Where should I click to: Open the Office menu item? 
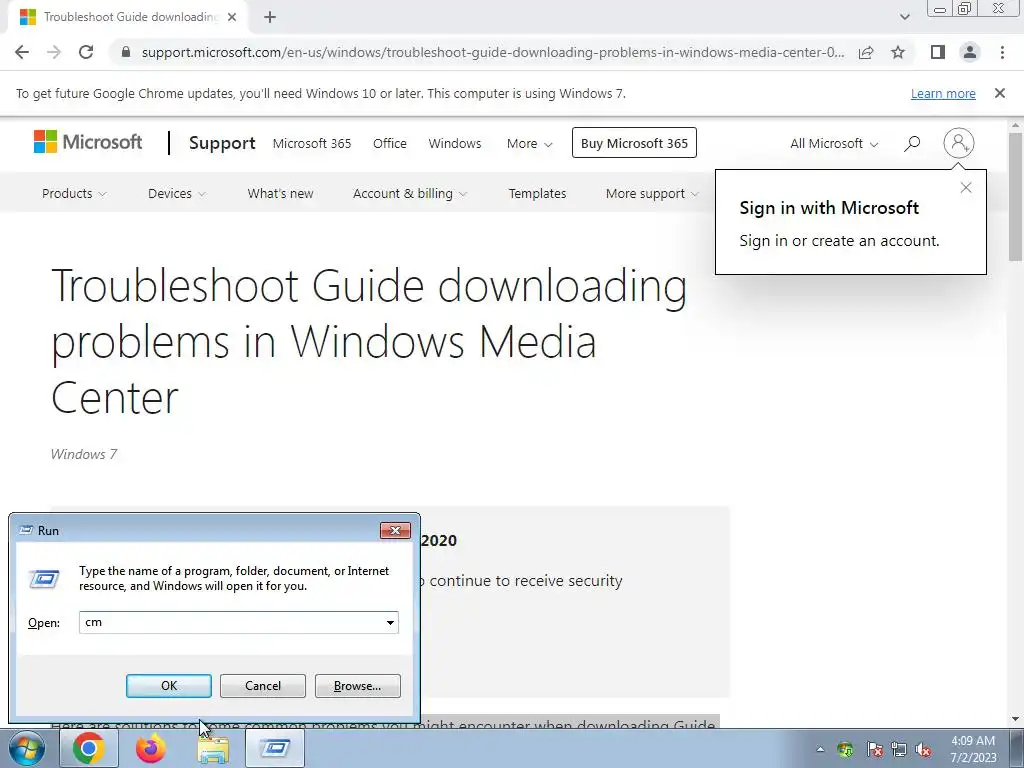(390, 144)
